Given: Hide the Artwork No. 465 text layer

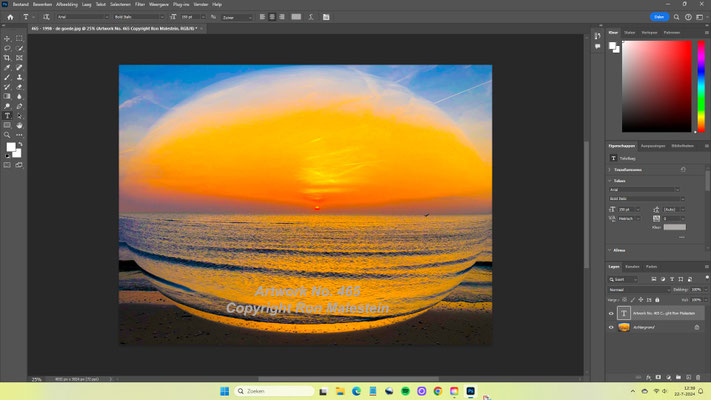Looking at the screenshot, I should (611, 313).
